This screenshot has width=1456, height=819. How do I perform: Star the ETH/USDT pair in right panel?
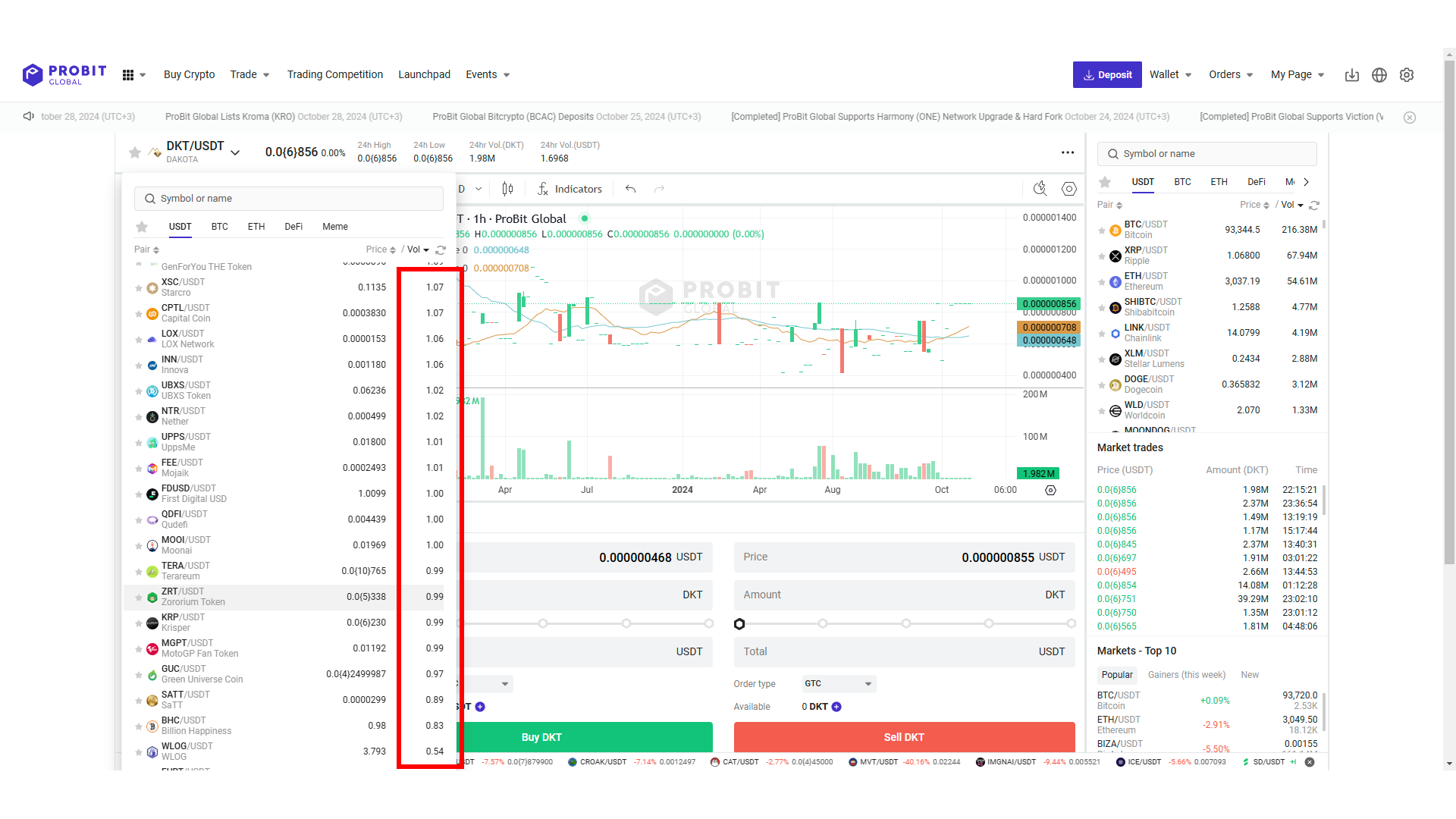pos(1102,282)
